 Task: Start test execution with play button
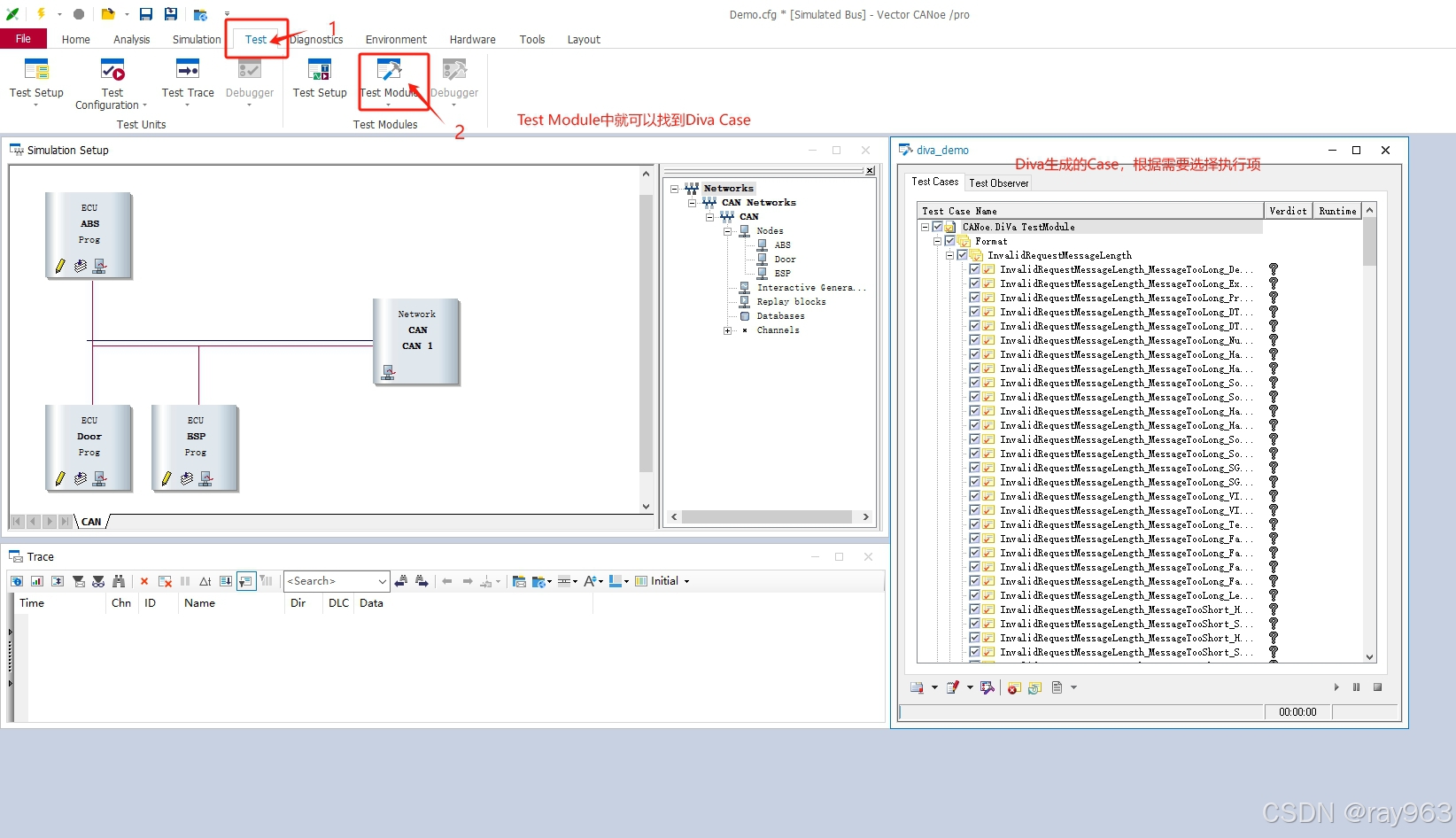coord(1336,687)
